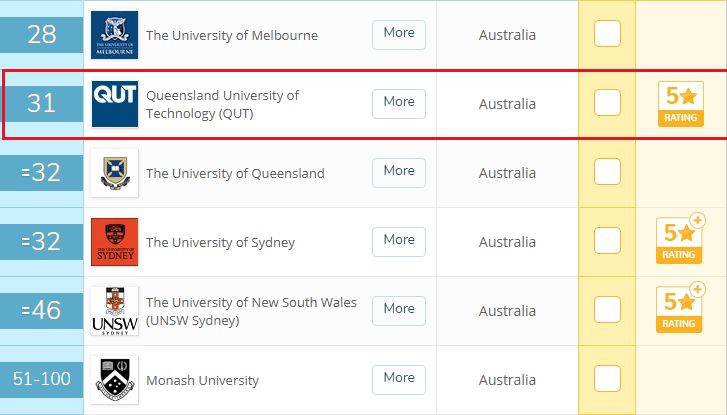Click the rank 31 cell

click(x=42, y=104)
